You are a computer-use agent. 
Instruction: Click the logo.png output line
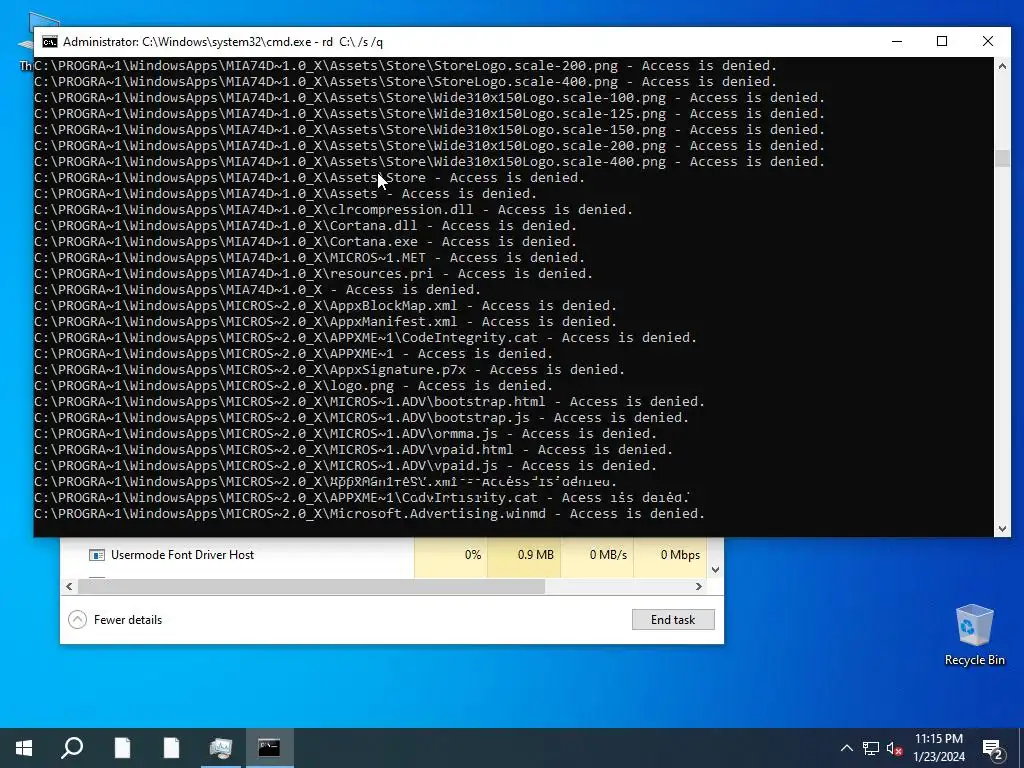[294, 386]
